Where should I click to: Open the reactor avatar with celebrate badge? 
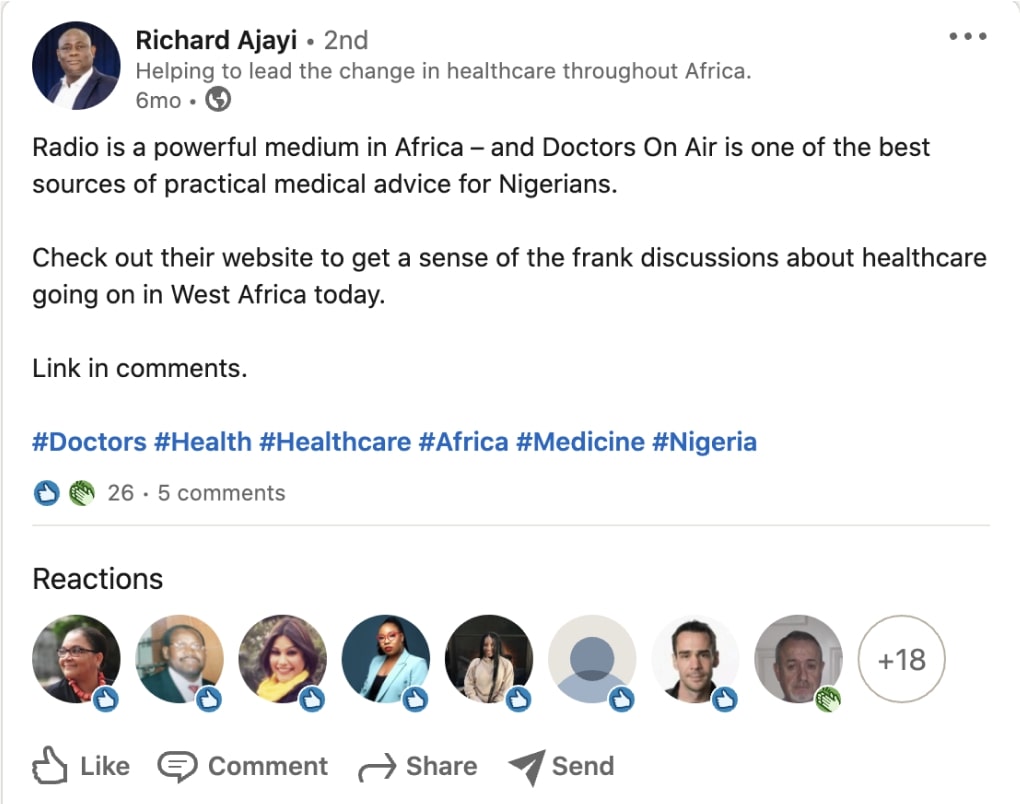click(798, 659)
